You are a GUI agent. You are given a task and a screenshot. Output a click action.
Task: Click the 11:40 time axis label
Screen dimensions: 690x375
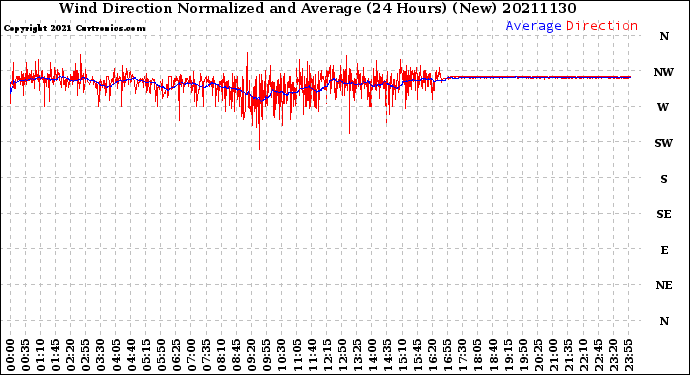pyautogui.click(x=312, y=355)
